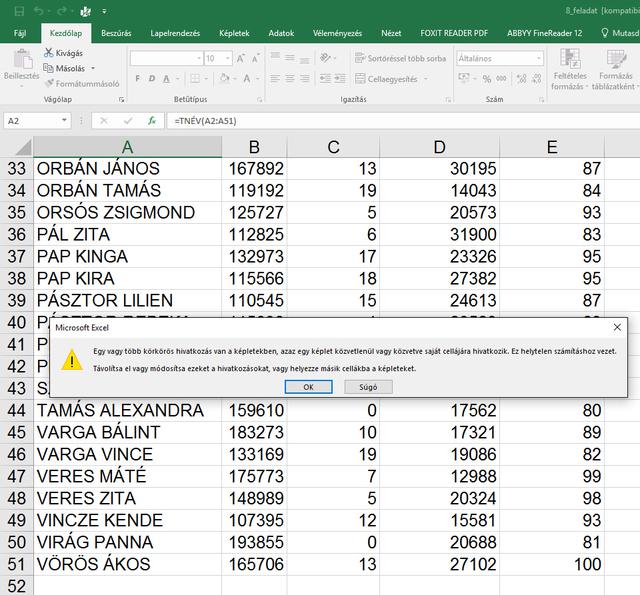Switch to the Lapelrendezés tab
640x595 pixels.
tap(175, 33)
